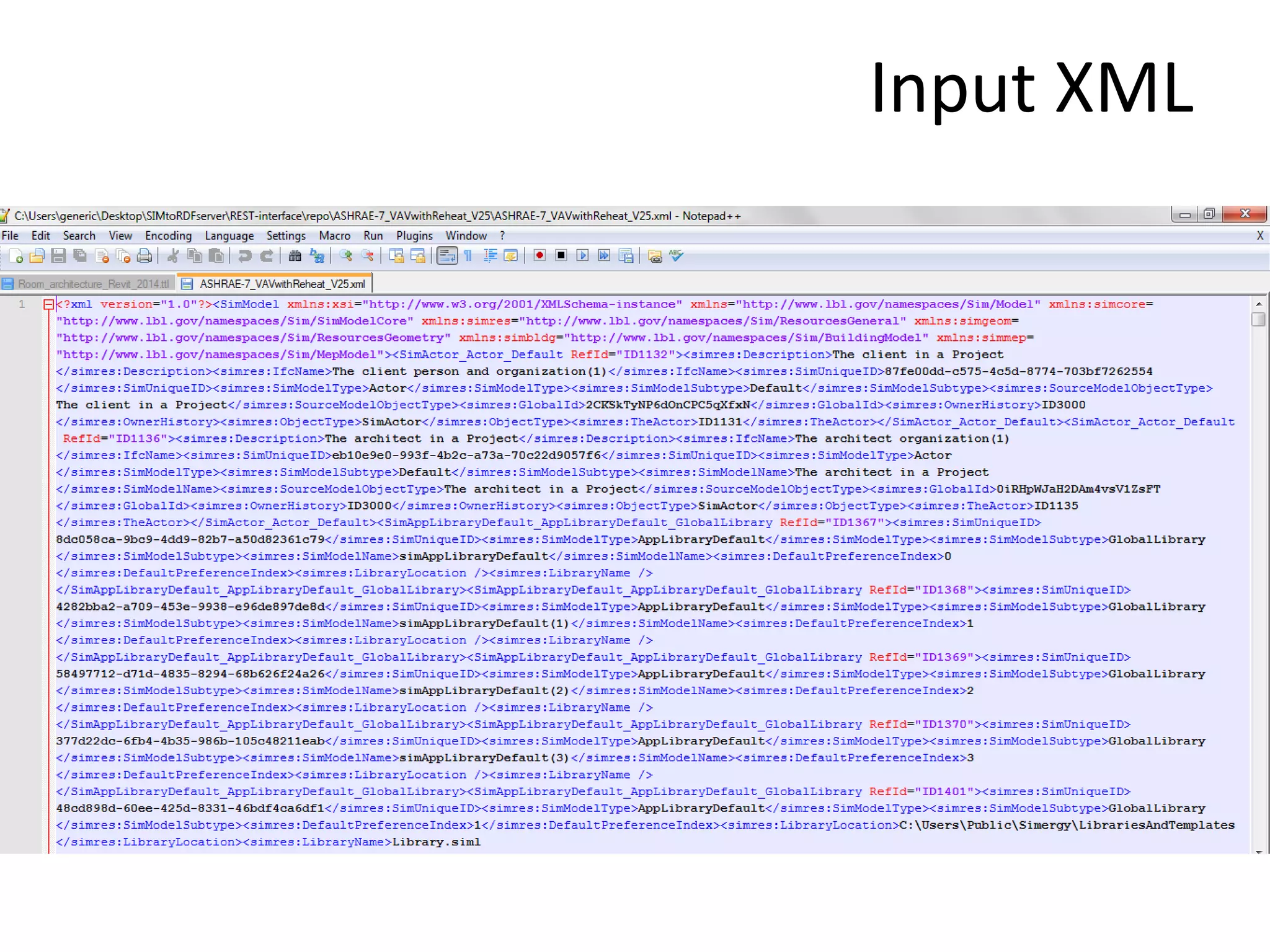
Task: Open the Run menu
Action: [x=373, y=236]
